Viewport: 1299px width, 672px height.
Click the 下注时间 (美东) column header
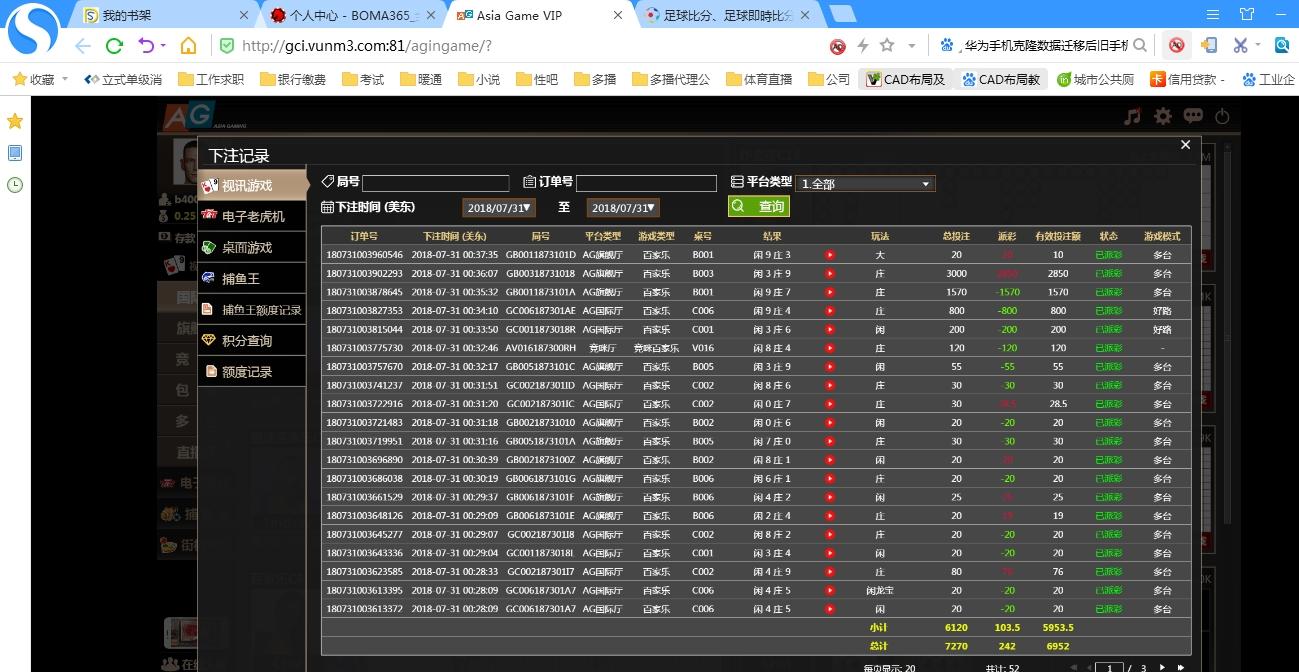coord(454,236)
